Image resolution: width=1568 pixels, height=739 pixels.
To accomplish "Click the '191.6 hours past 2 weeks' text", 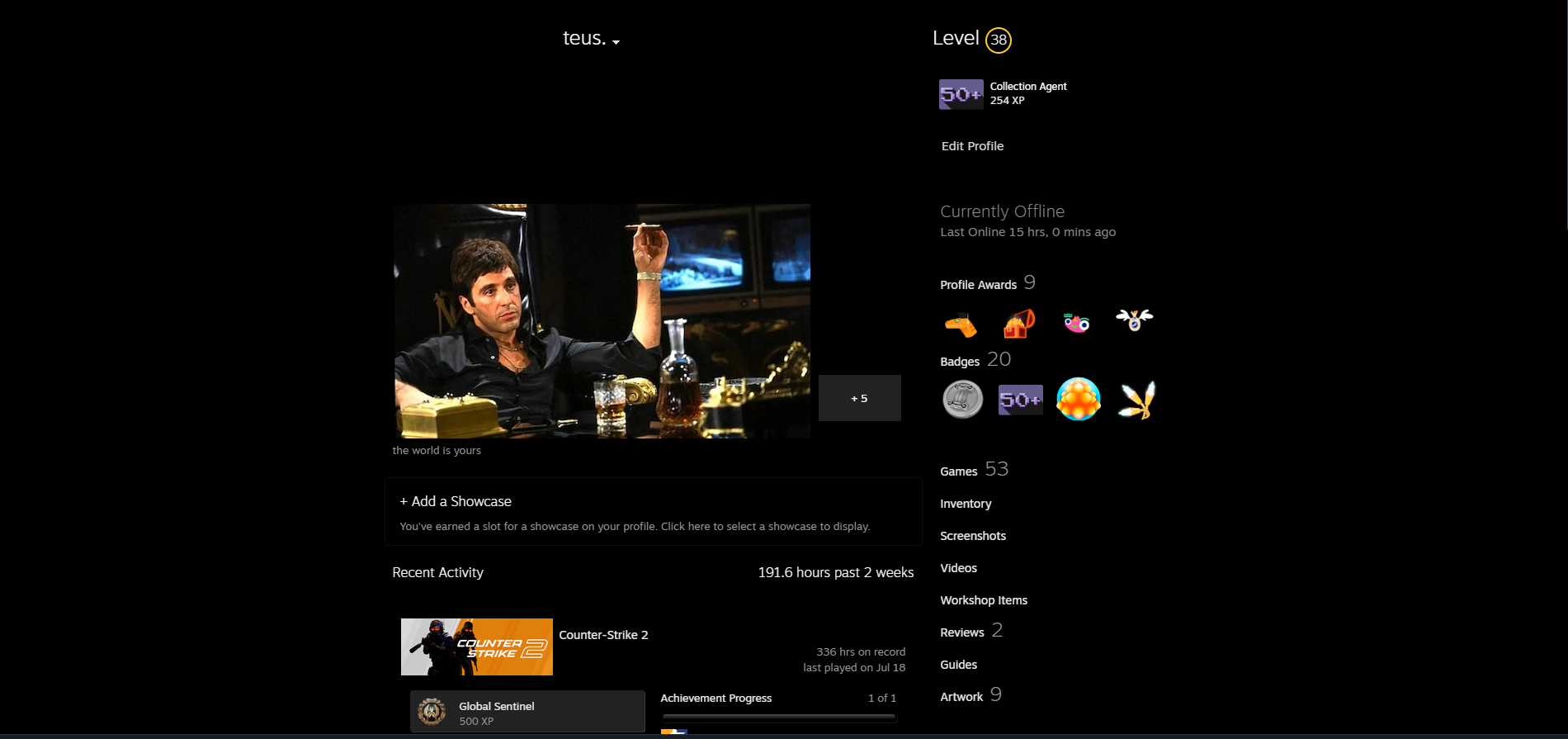I will click(836, 572).
